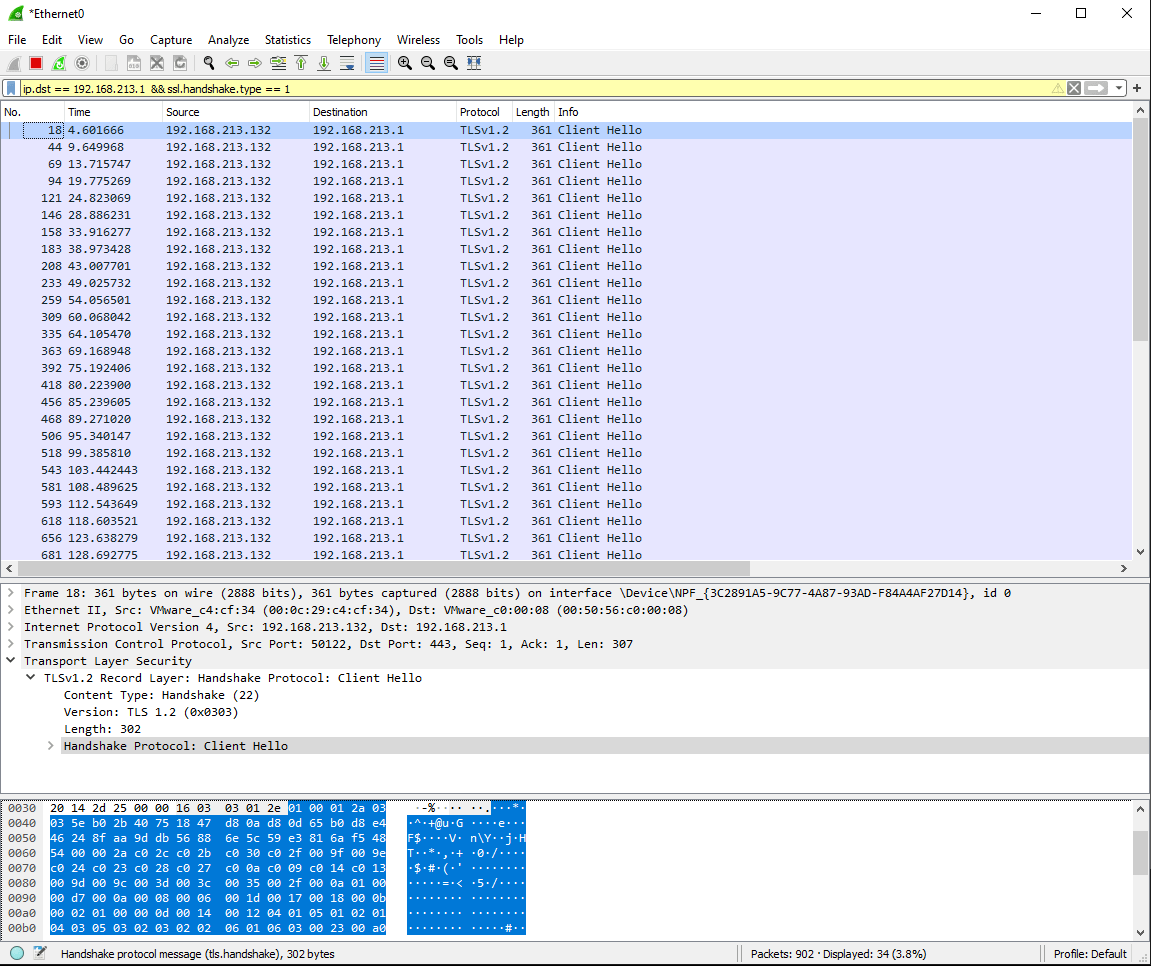The width and height of the screenshot is (1151, 966).
Task: Expand the Handshake Protocol: Client Hello node
Action: pyautogui.click(x=50, y=745)
